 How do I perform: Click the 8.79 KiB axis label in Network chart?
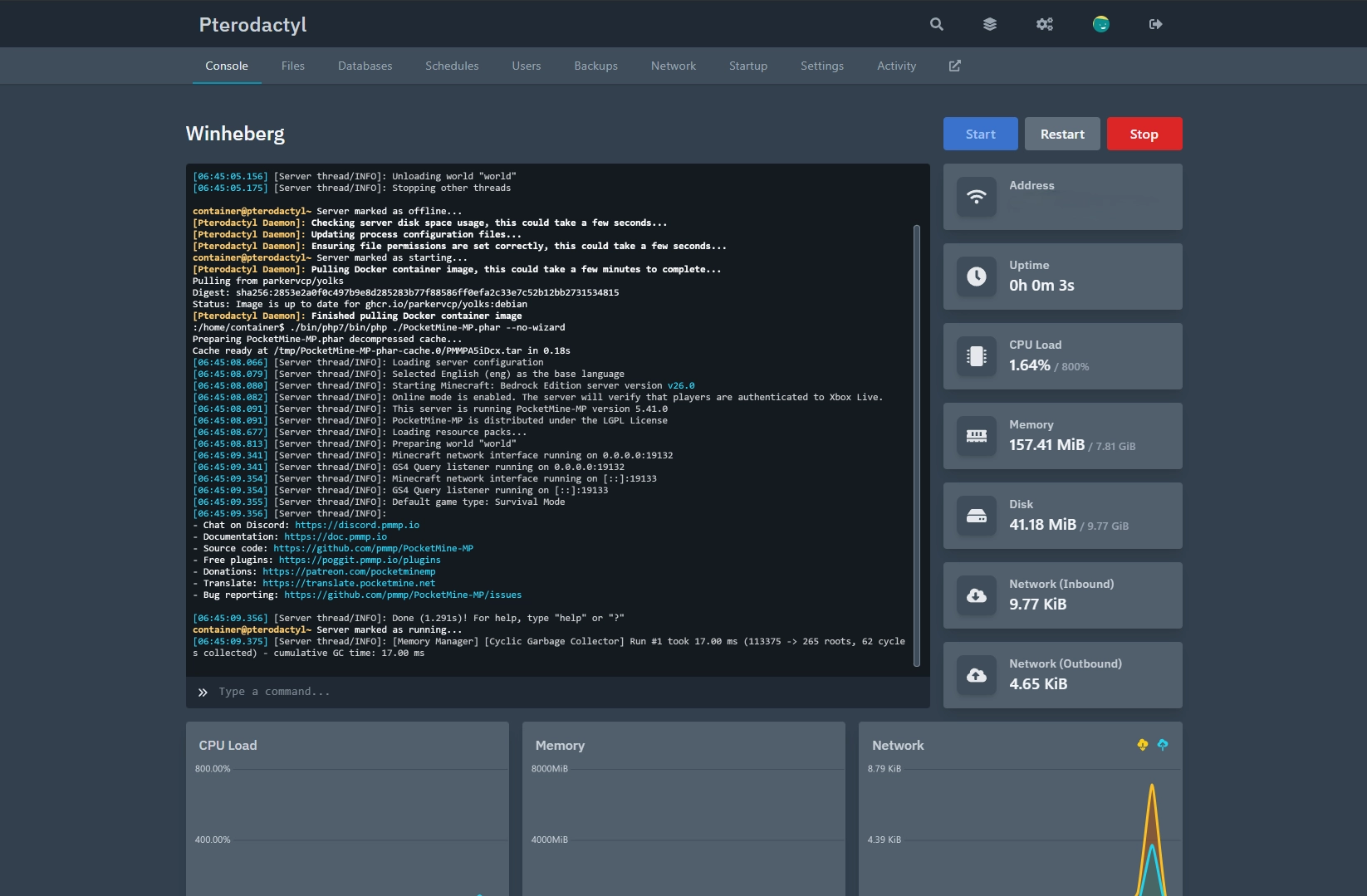pos(884,768)
